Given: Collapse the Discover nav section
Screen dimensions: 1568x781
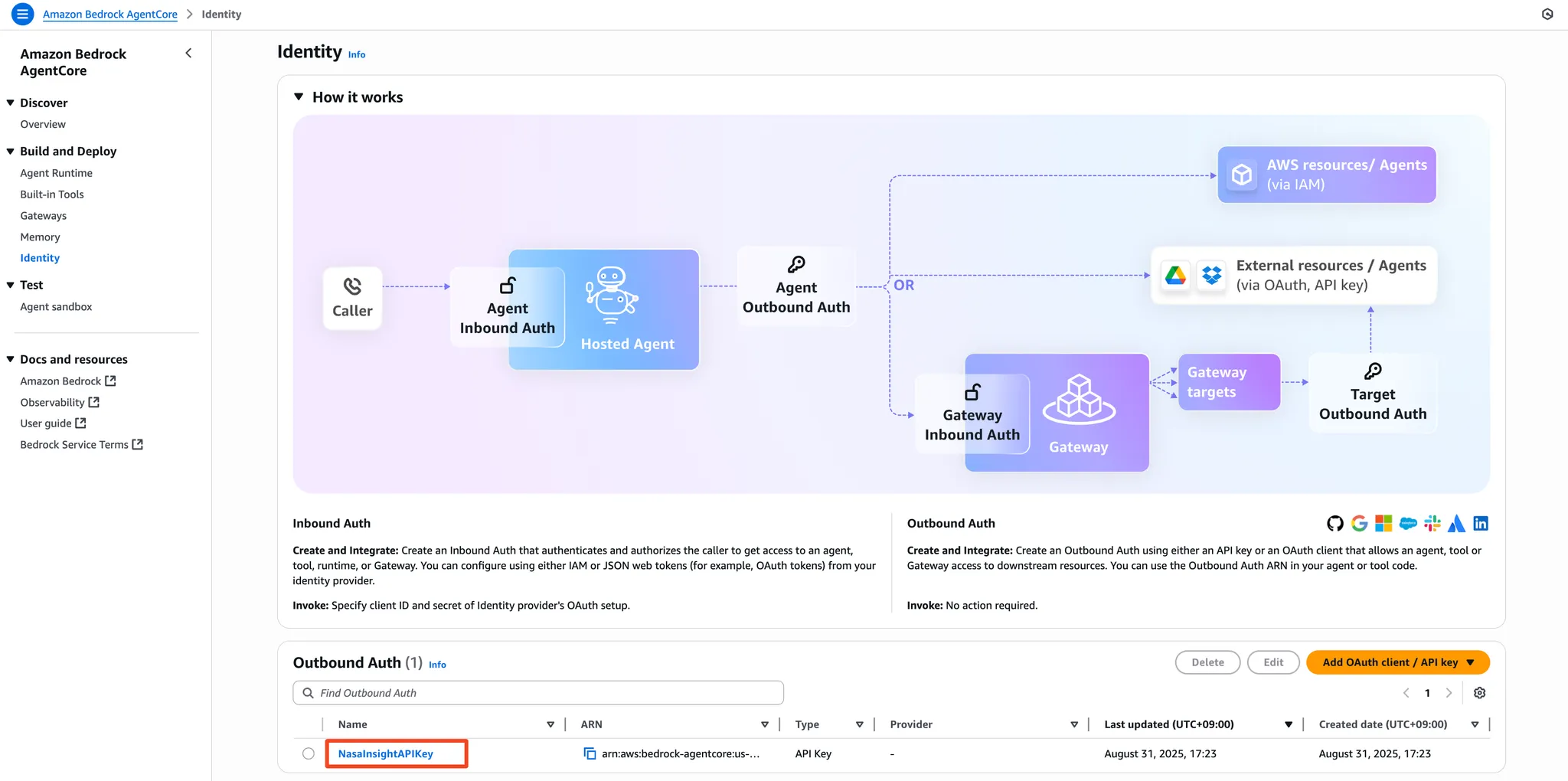Looking at the screenshot, I should pos(10,103).
